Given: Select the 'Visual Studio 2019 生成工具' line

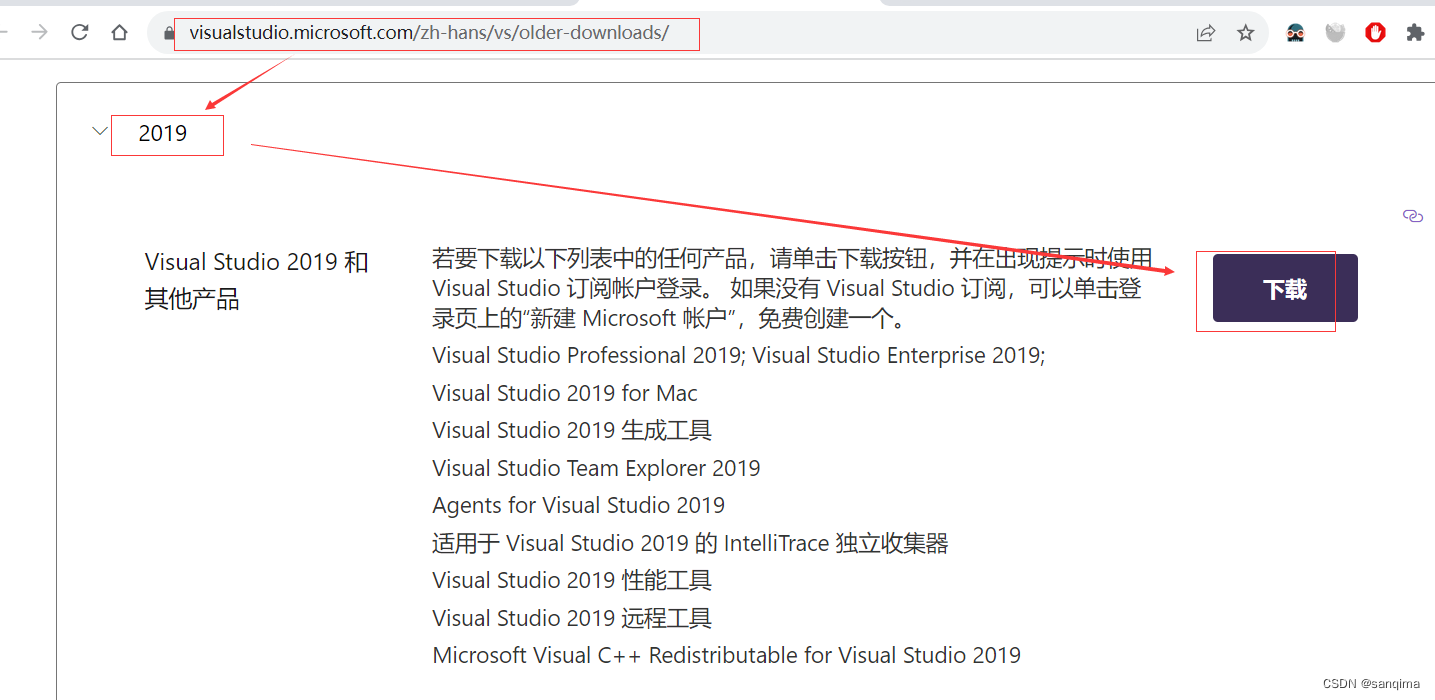Looking at the screenshot, I should point(572,430).
